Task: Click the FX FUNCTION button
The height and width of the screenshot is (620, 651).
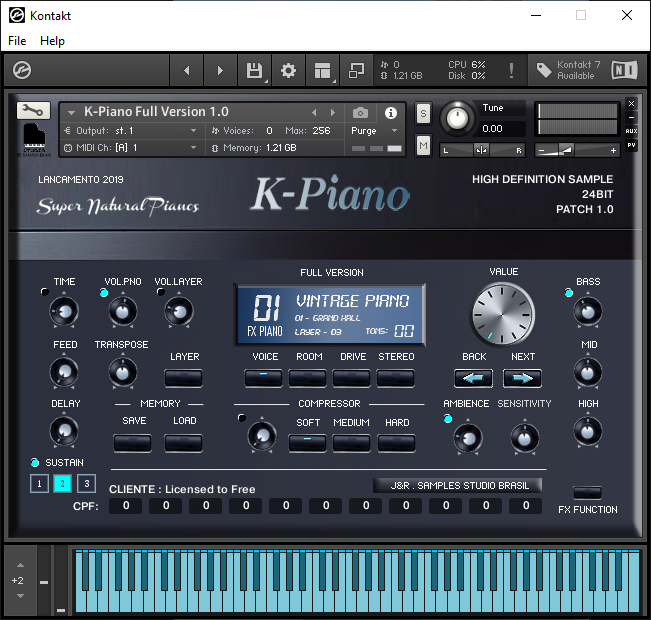Action: [587, 493]
